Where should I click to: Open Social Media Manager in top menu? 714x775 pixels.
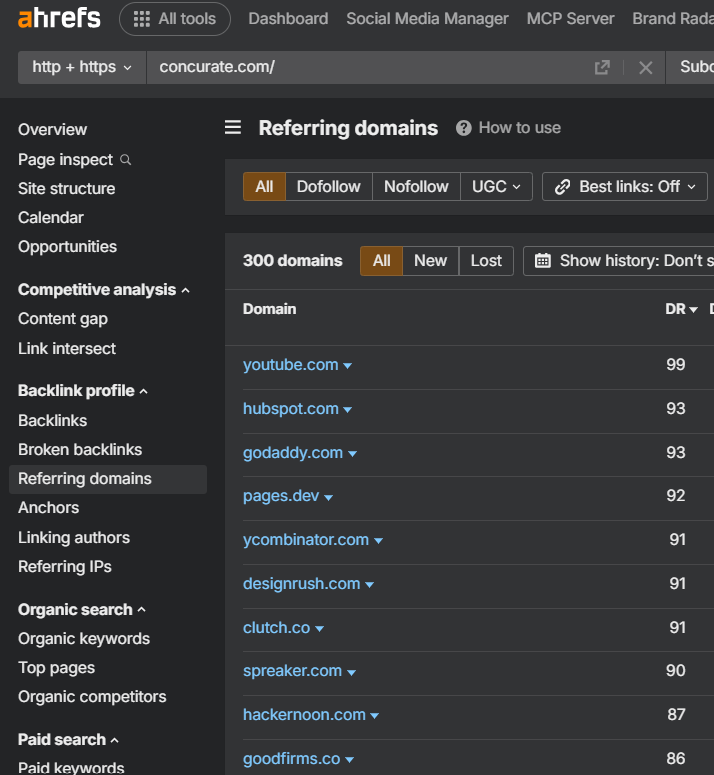point(427,19)
